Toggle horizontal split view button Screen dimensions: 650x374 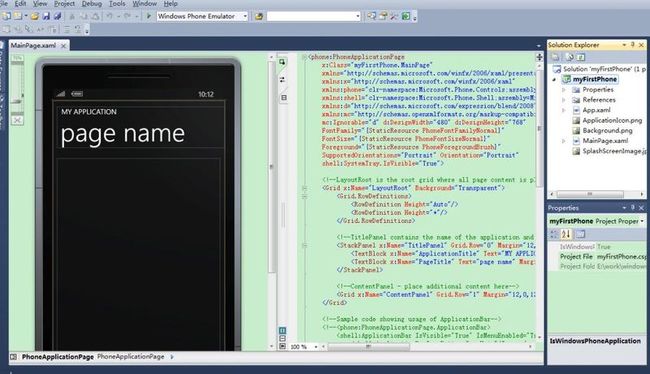[x=282, y=338]
